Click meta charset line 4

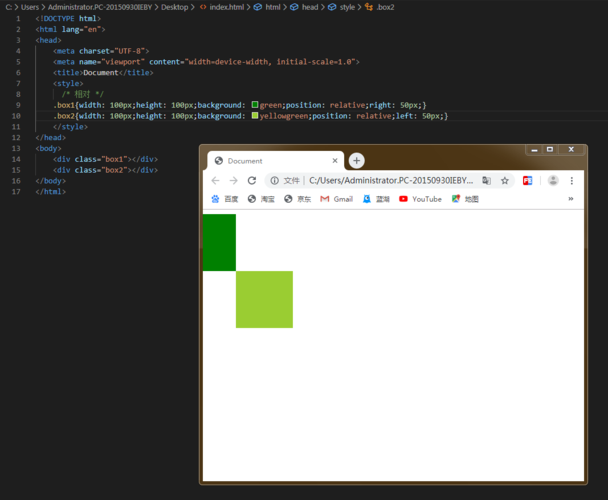coord(101,51)
